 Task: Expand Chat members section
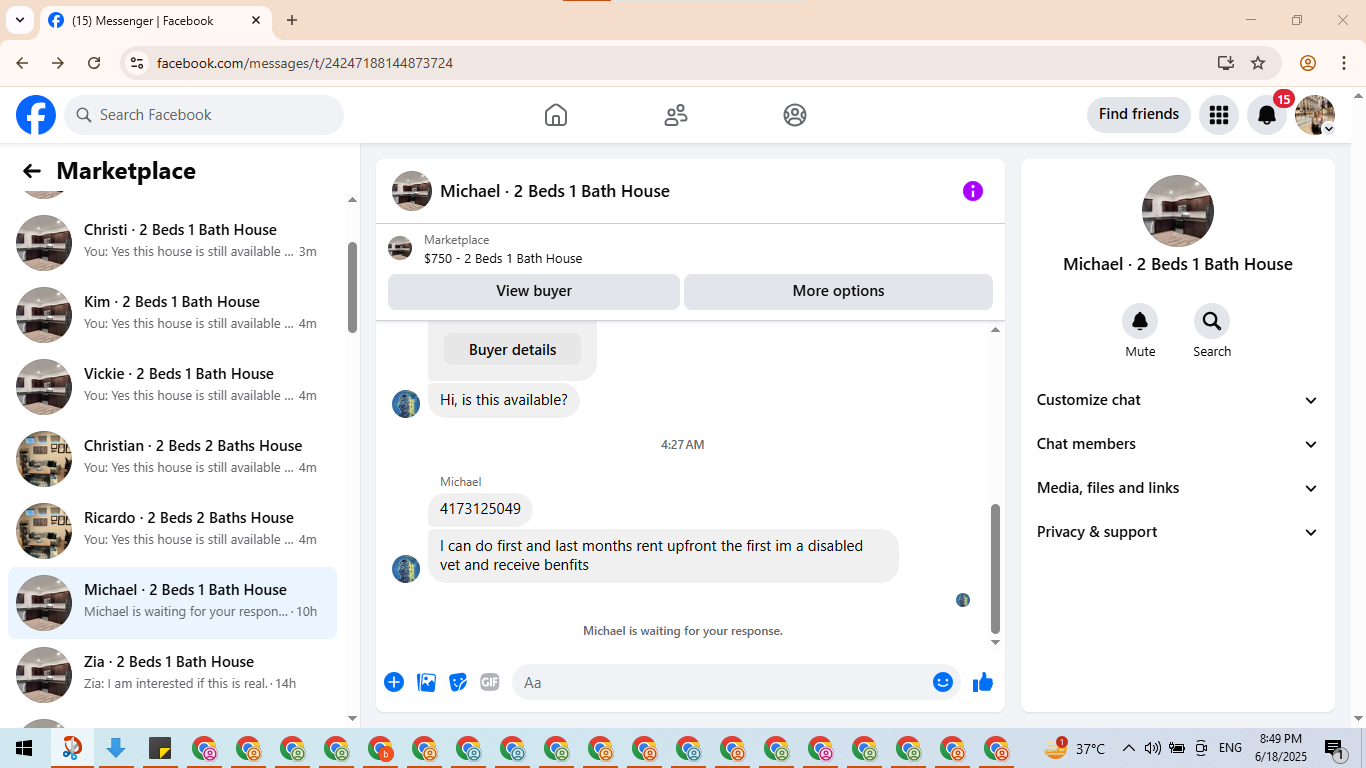[1178, 444]
